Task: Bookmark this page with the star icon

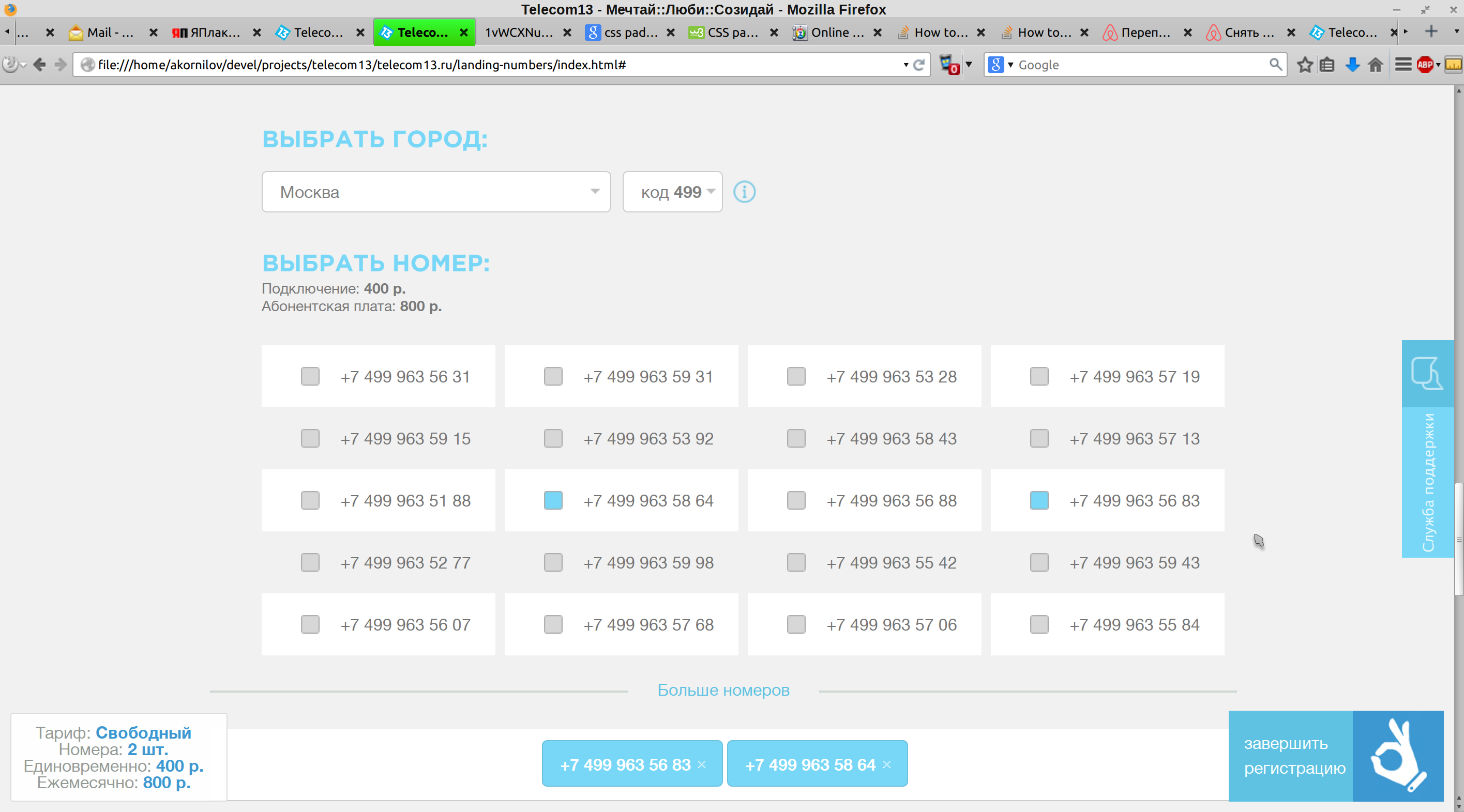Action: (1304, 65)
